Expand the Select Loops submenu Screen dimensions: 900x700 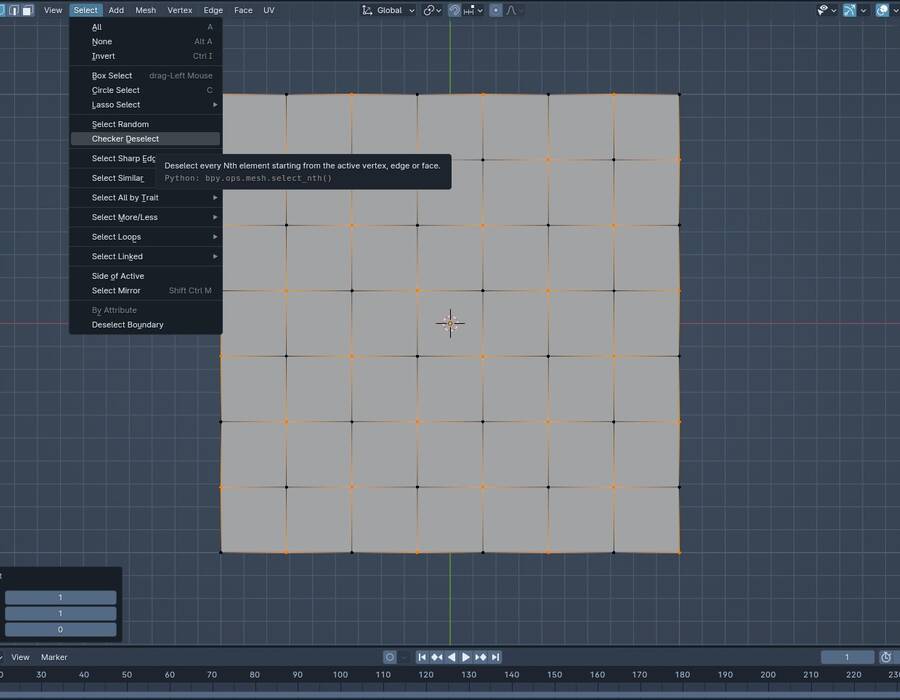click(x=145, y=237)
